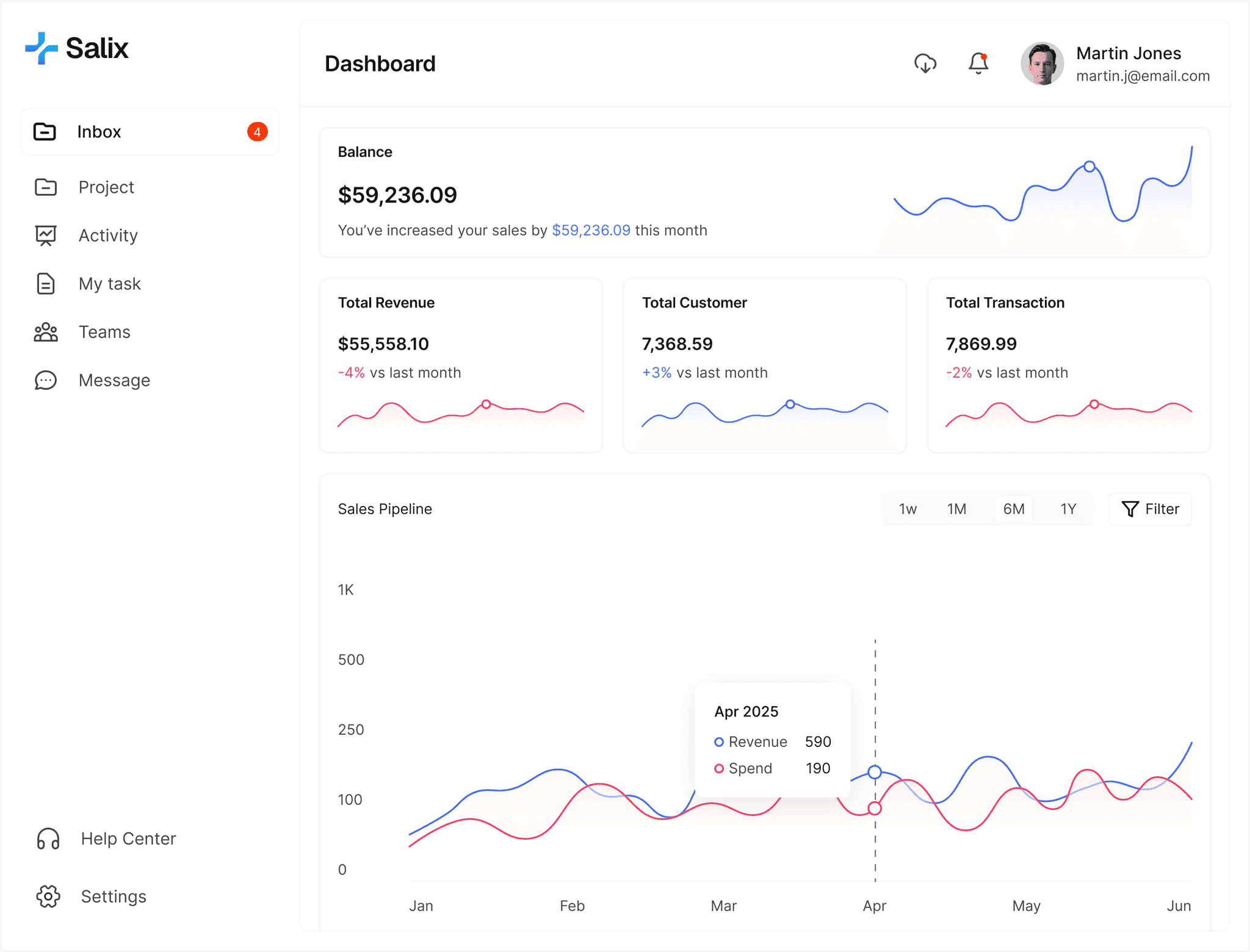Click the Jun axis label
The image size is (1250, 952).
pos(1179,906)
